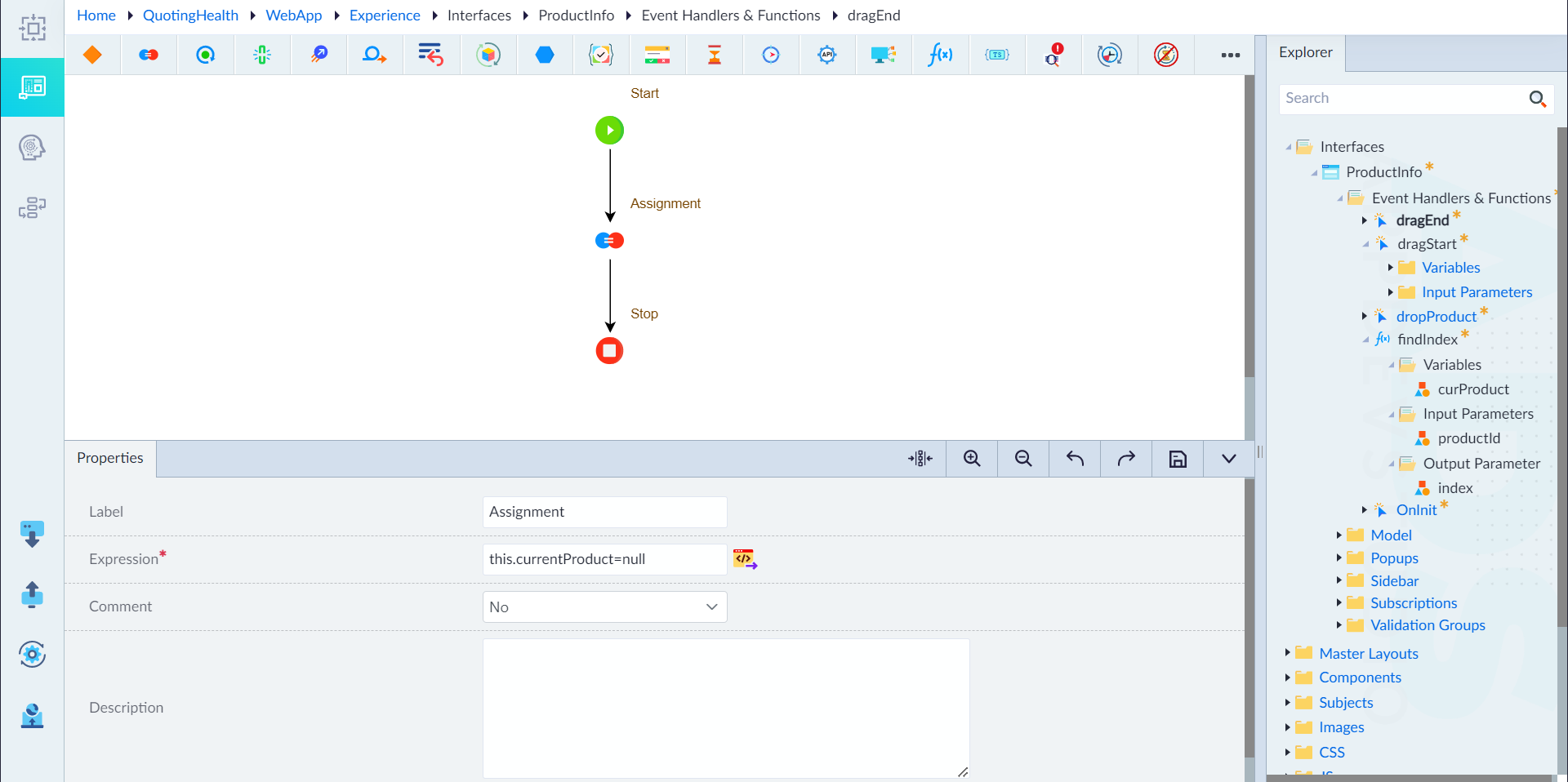Switch to the Explorer tab
The image size is (1568, 782).
point(1305,53)
